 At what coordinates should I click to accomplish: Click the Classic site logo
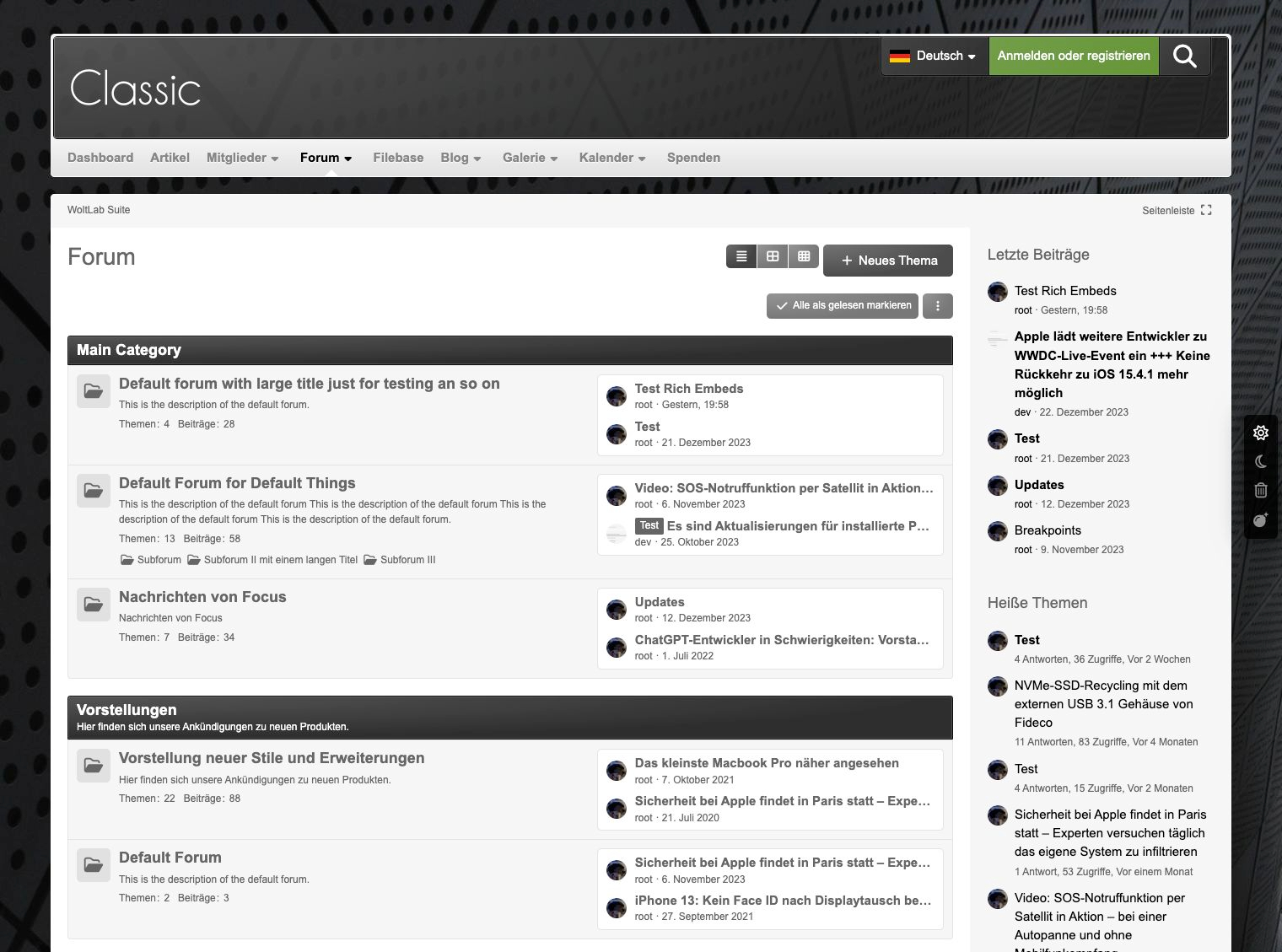click(136, 89)
